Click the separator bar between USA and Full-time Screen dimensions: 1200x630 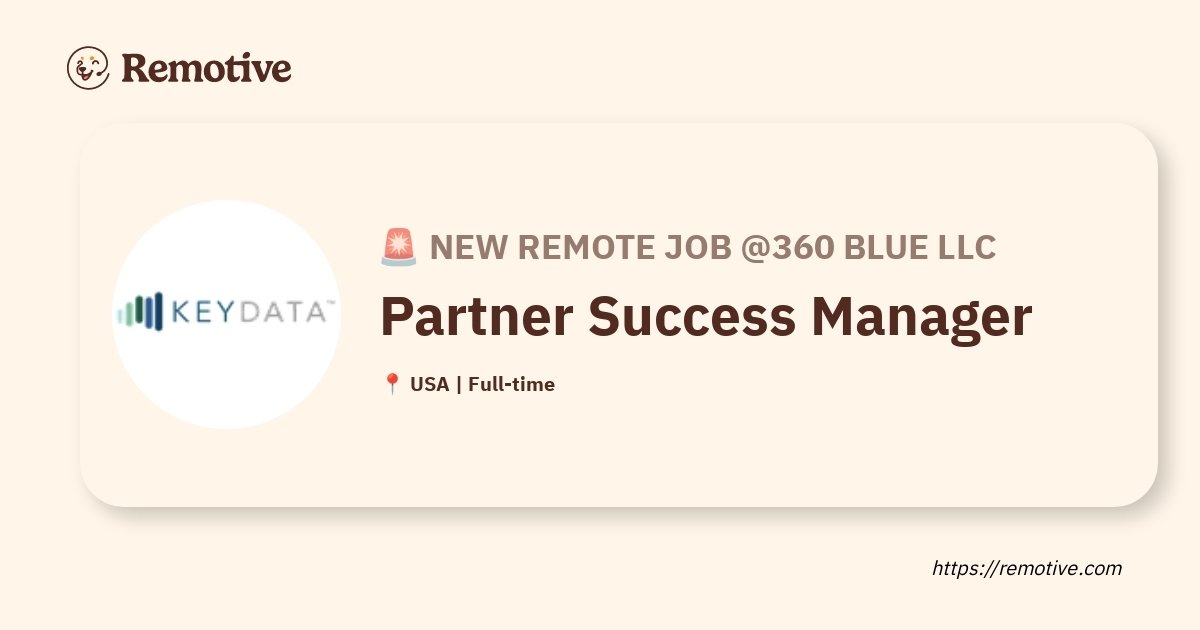[x=459, y=384]
